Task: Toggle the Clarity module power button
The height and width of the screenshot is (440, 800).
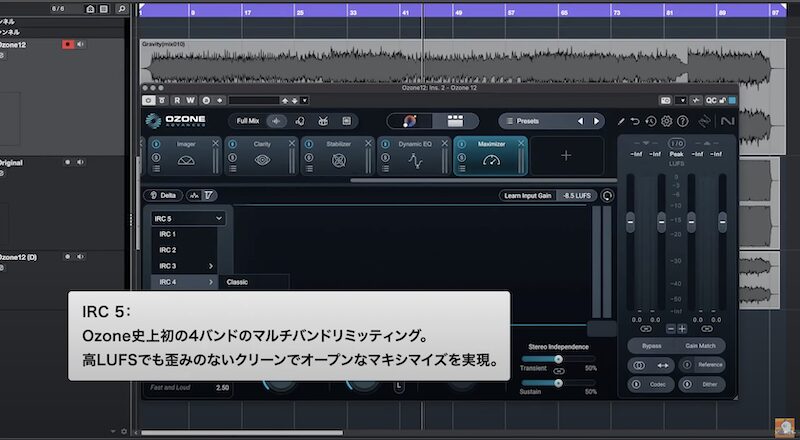Action: pyautogui.click(x=233, y=144)
